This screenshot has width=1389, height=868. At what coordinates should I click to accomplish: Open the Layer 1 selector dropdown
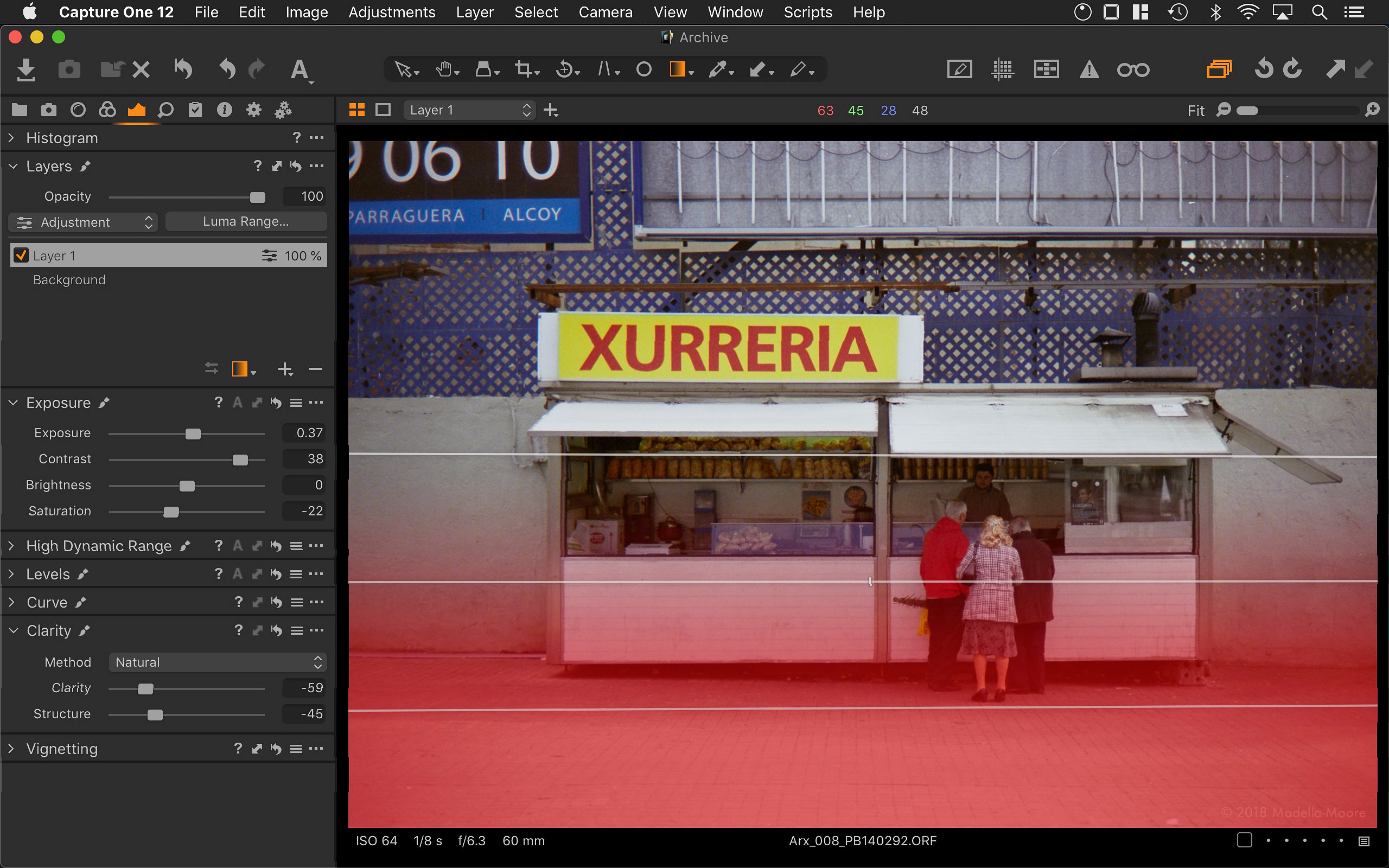coord(469,110)
